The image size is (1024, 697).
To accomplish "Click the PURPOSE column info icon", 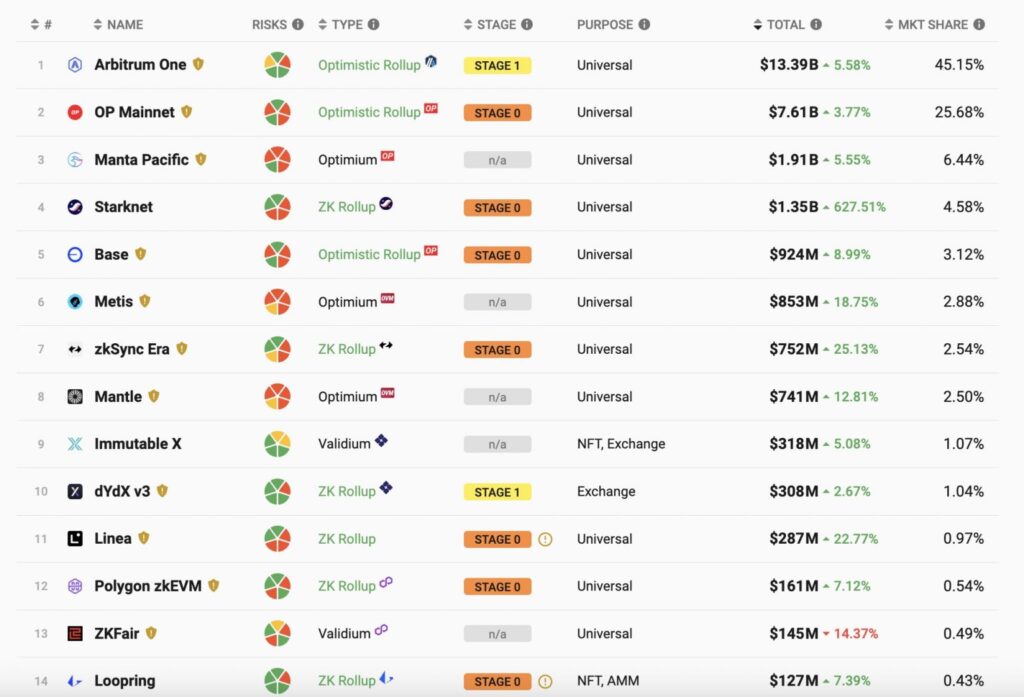I will pos(644,24).
